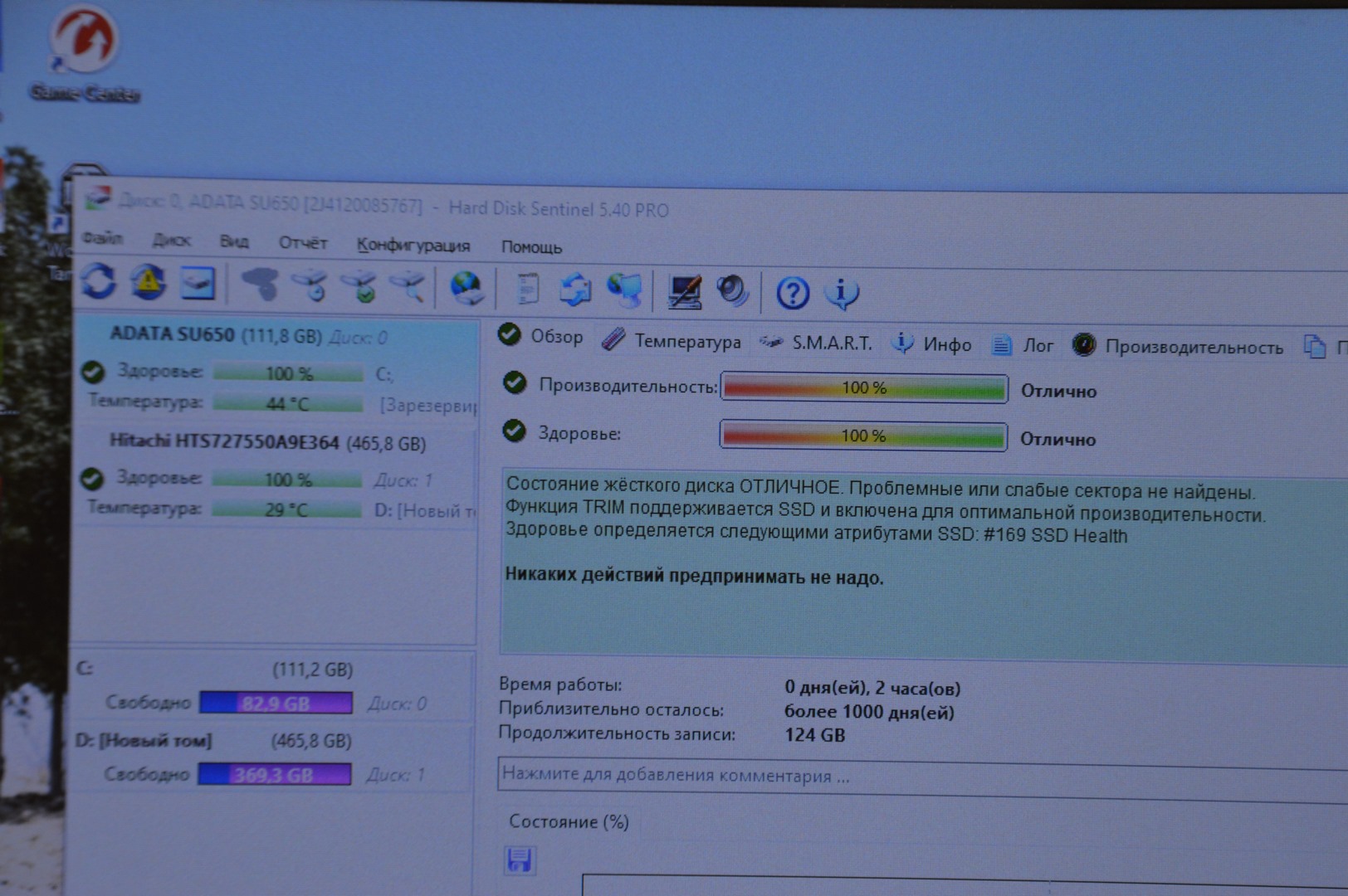This screenshot has height=896, width=1348.
Task: Click the comment input field
Action: [x=913, y=777]
